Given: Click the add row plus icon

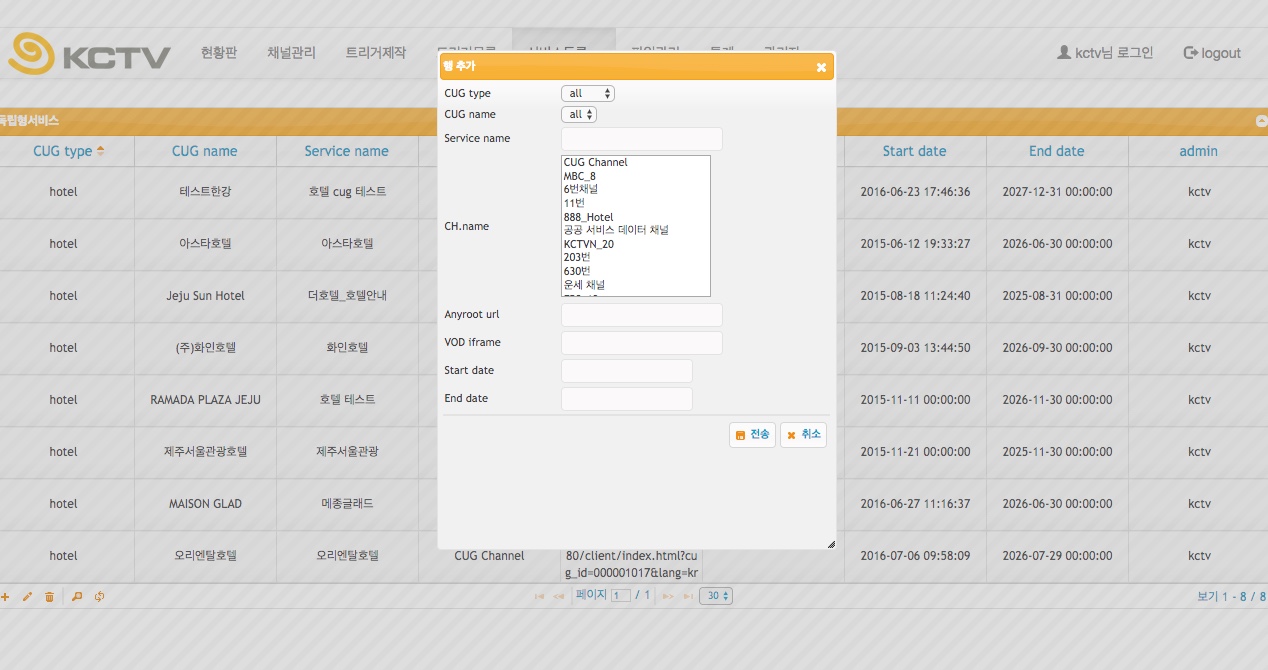Looking at the screenshot, I should tap(5, 597).
